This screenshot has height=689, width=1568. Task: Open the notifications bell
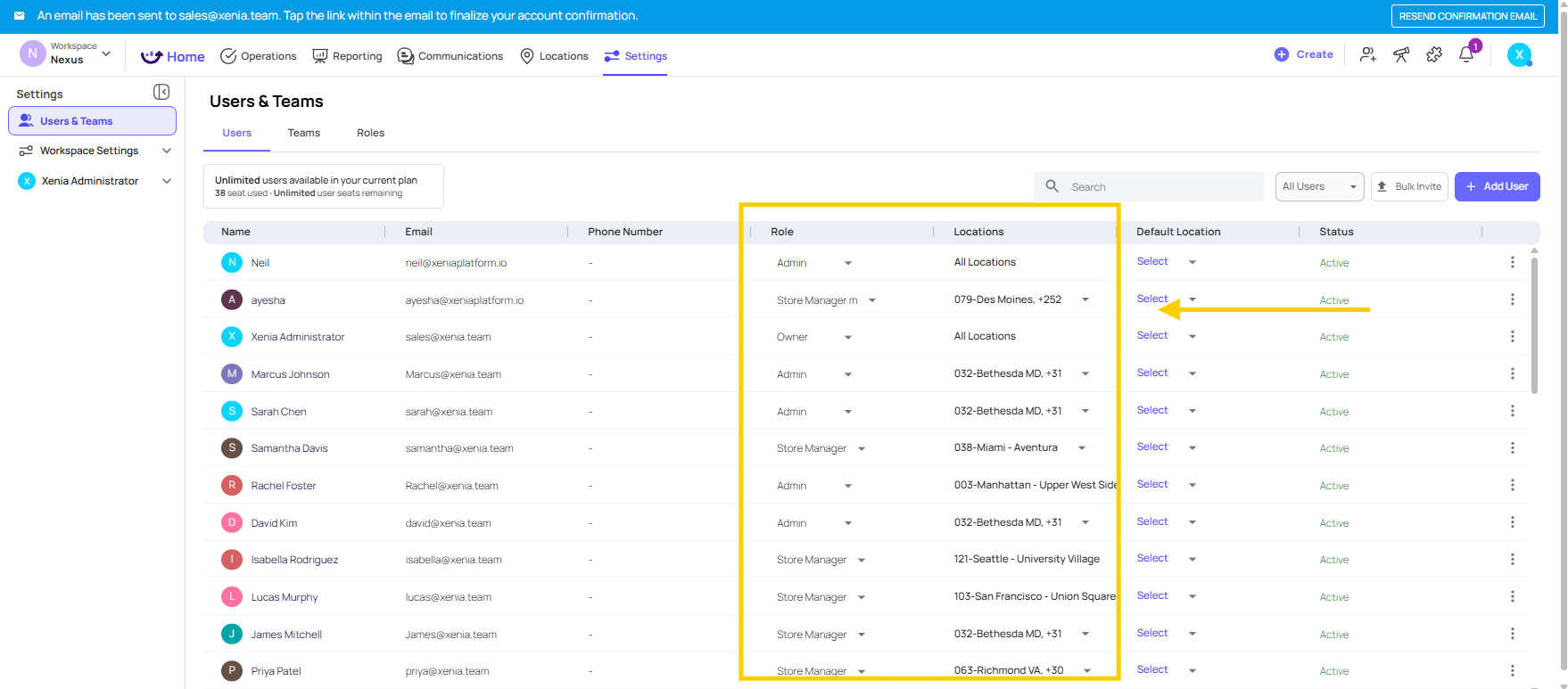(x=1466, y=54)
